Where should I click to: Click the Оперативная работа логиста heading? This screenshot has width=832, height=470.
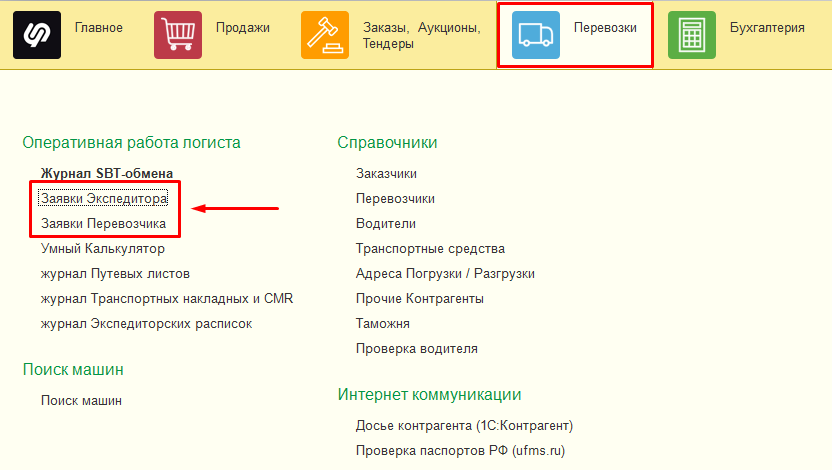click(132, 142)
